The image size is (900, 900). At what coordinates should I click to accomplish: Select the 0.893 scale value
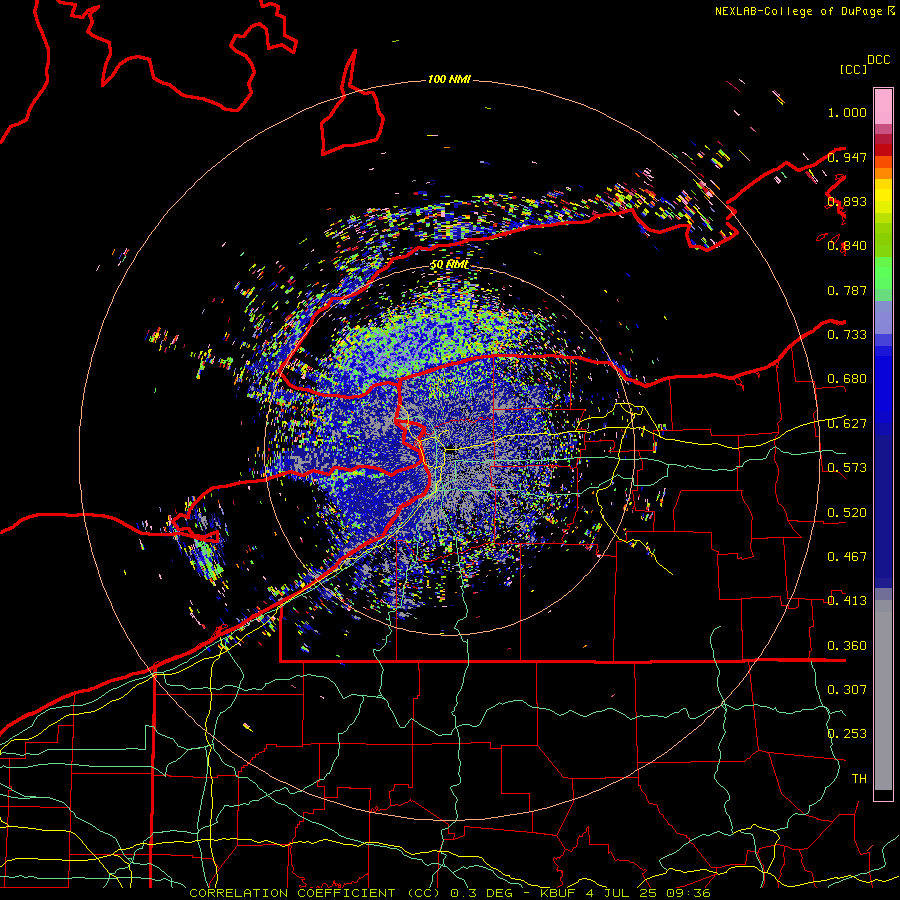pos(847,201)
